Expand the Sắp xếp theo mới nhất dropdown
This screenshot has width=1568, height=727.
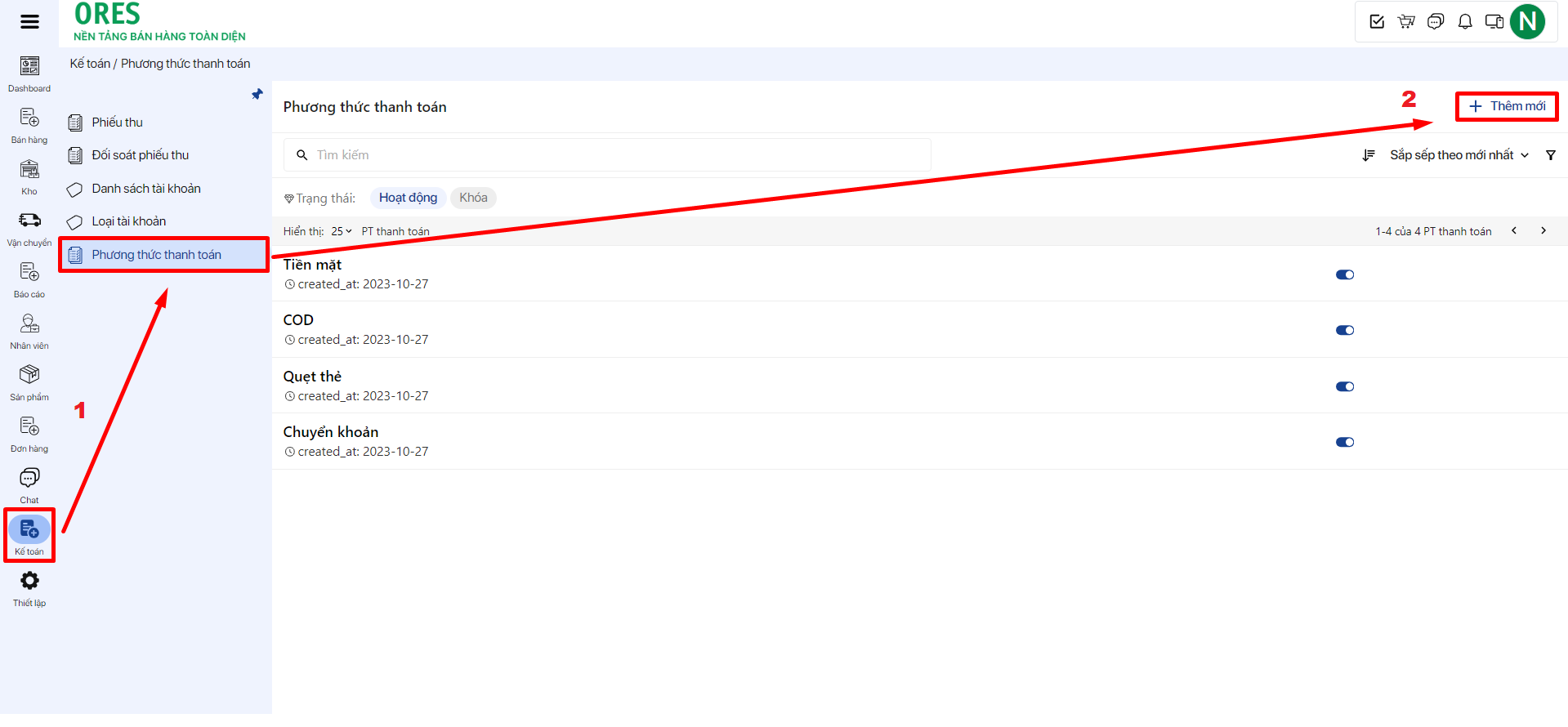tap(1459, 155)
